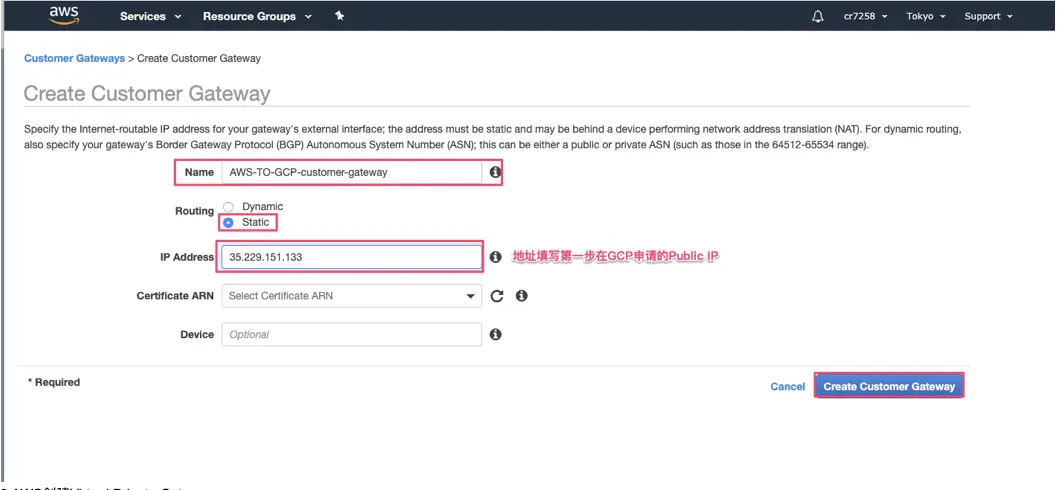Focus the IP Address input field

pyautogui.click(x=351, y=257)
